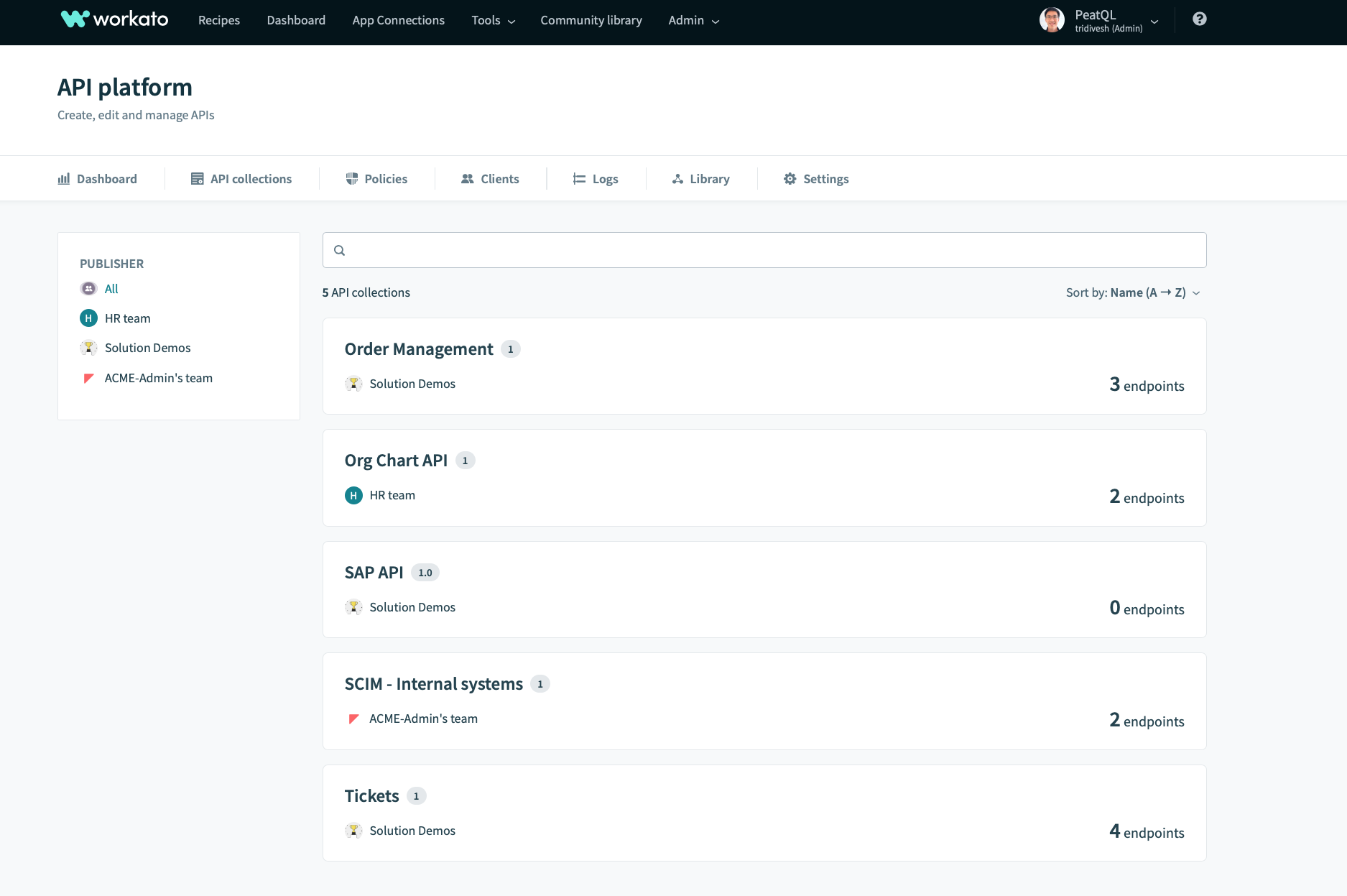This screenshot has height=896, width=1347.
Task: Expand the Admin dropdown menu
Action: coord(693,20)
